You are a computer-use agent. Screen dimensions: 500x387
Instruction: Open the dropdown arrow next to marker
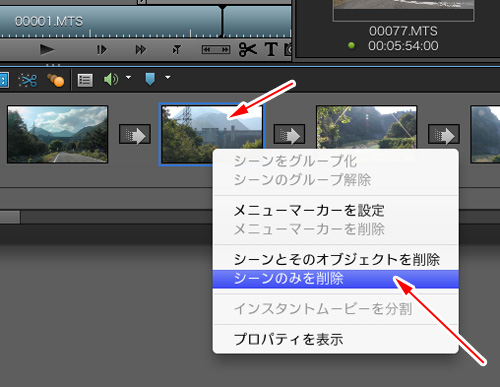[x=168, y=78]
